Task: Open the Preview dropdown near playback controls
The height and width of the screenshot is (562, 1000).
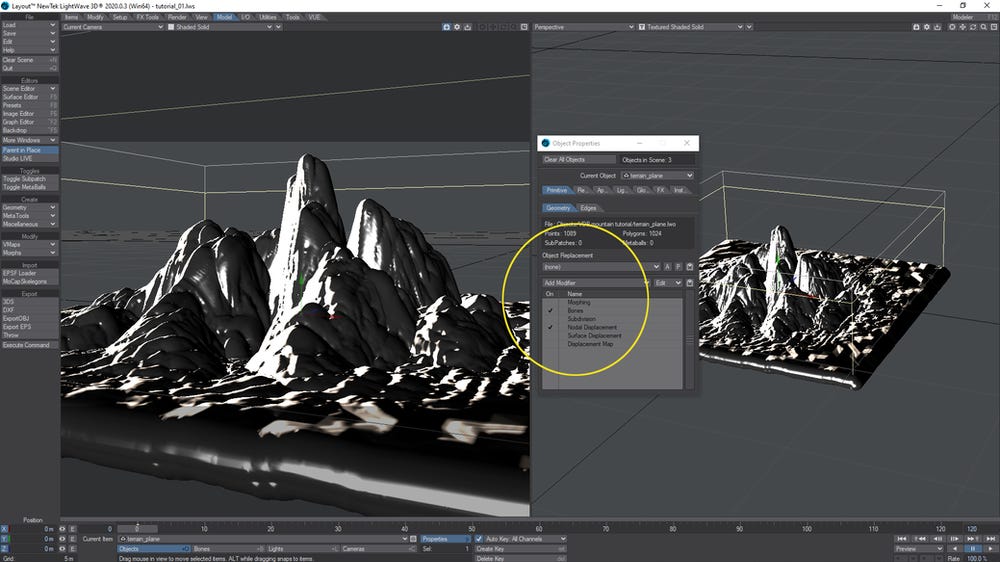Action: pyautogui.click(x=918, y=549)
